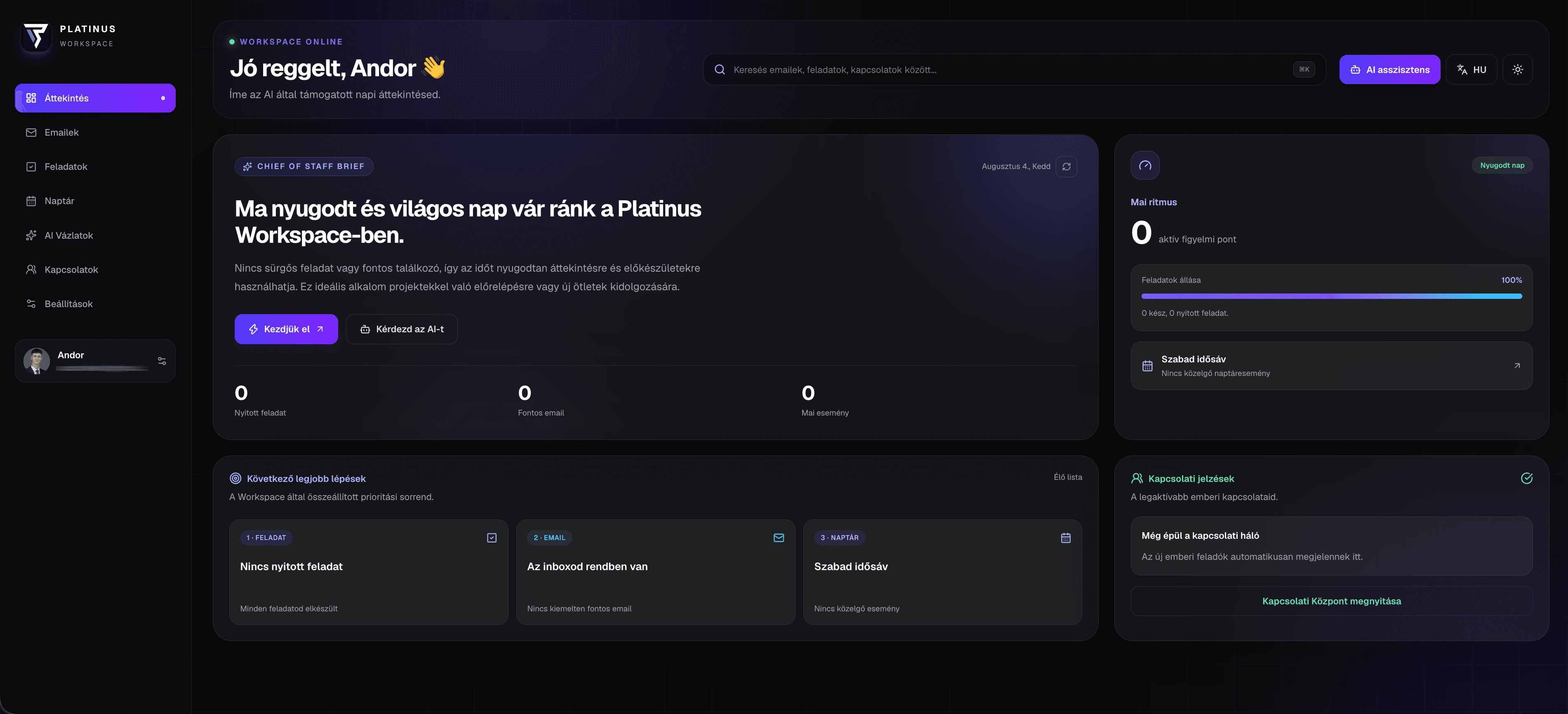The height and width of the screenshot is (714, 1568).
Task: Click the 3 · NAPTÁR tag
Action: [x=839, y=538]
